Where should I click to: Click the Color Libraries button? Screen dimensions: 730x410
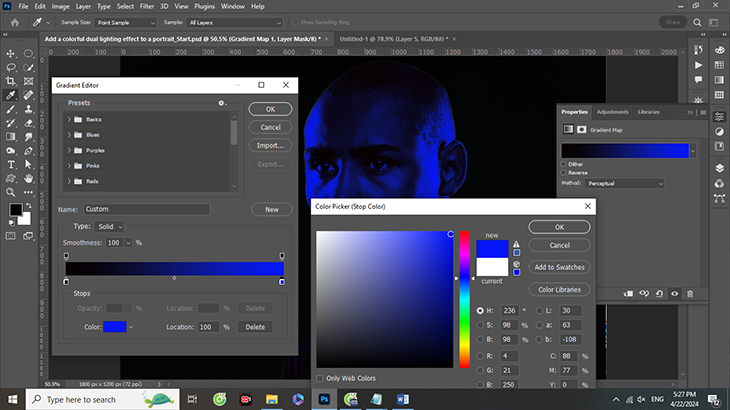tap(559, 289)
